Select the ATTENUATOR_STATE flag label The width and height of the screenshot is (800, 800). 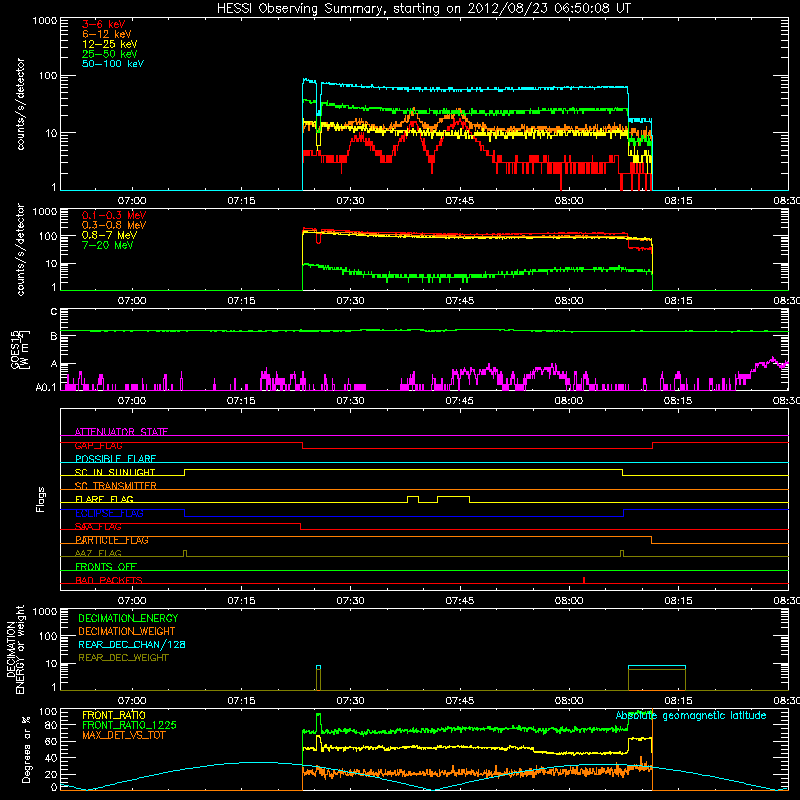(x=121, y=432)
